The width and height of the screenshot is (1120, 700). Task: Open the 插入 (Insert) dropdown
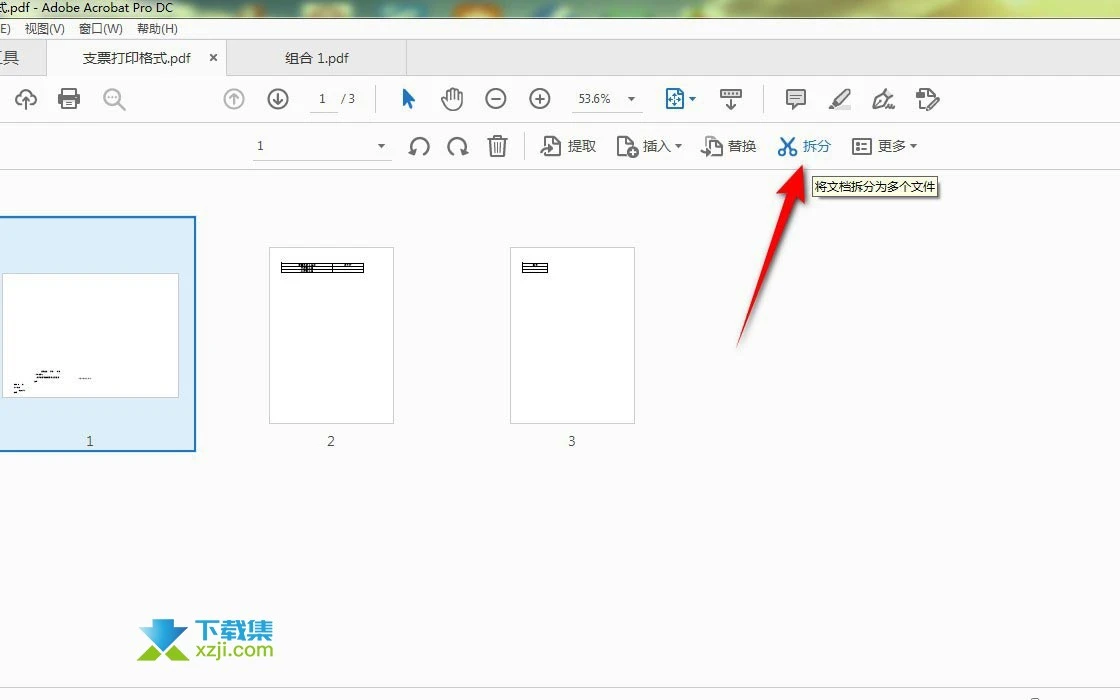click(650, 146)
